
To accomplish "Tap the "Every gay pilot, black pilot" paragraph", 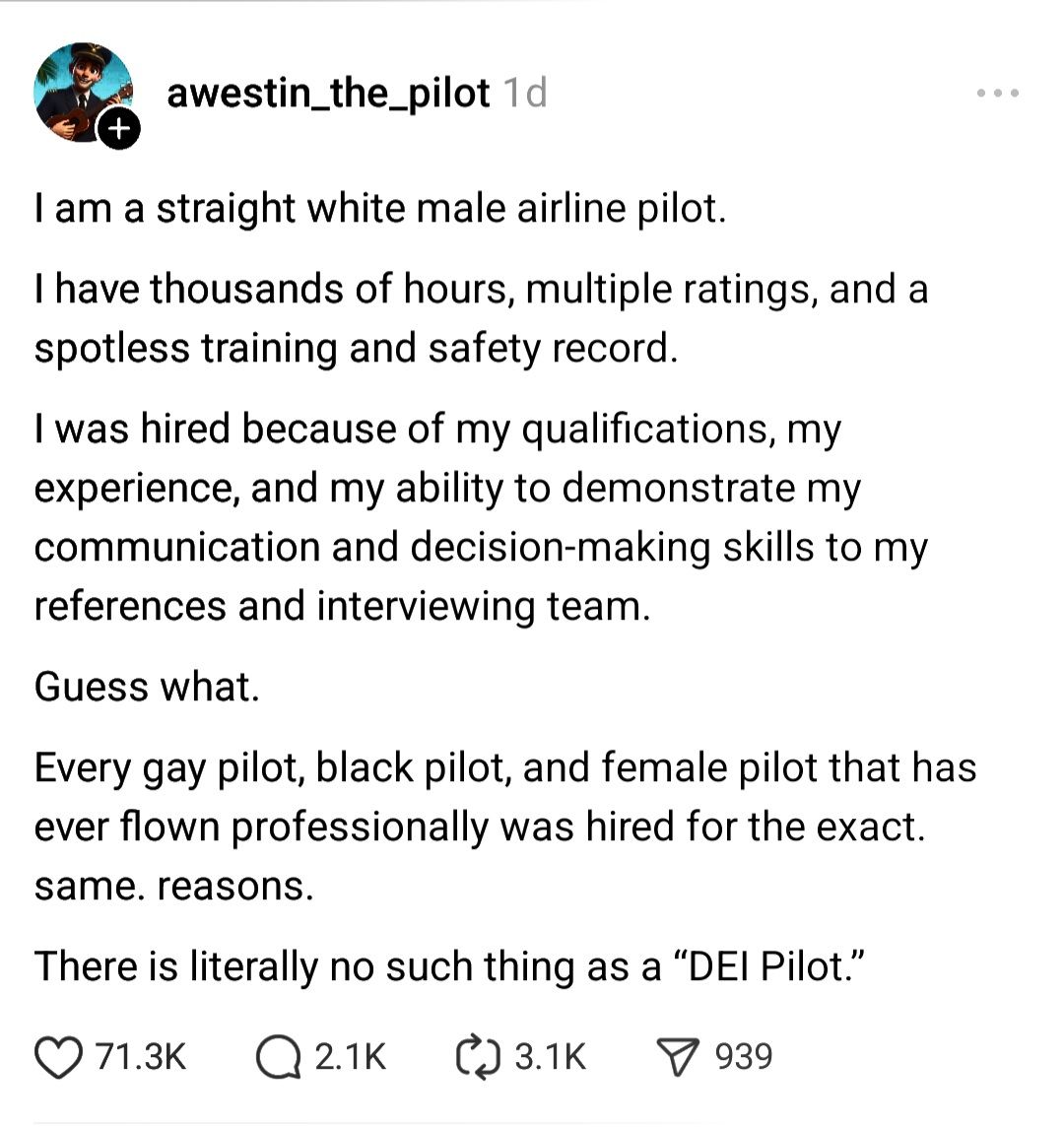I will click(x=504, y=827).
